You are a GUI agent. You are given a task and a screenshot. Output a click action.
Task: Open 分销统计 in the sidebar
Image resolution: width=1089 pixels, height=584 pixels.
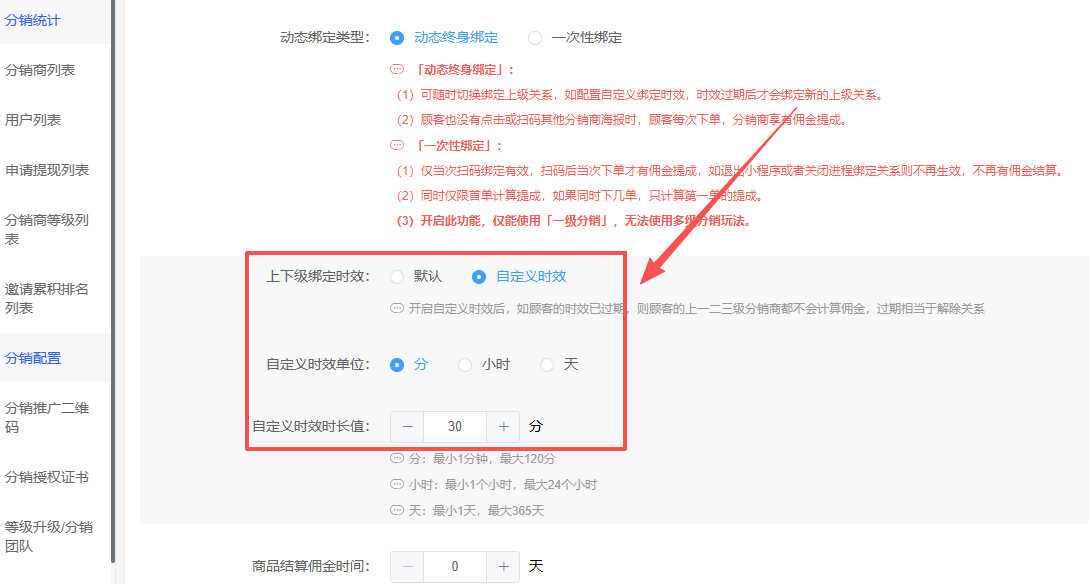click(x=33, y=19)
